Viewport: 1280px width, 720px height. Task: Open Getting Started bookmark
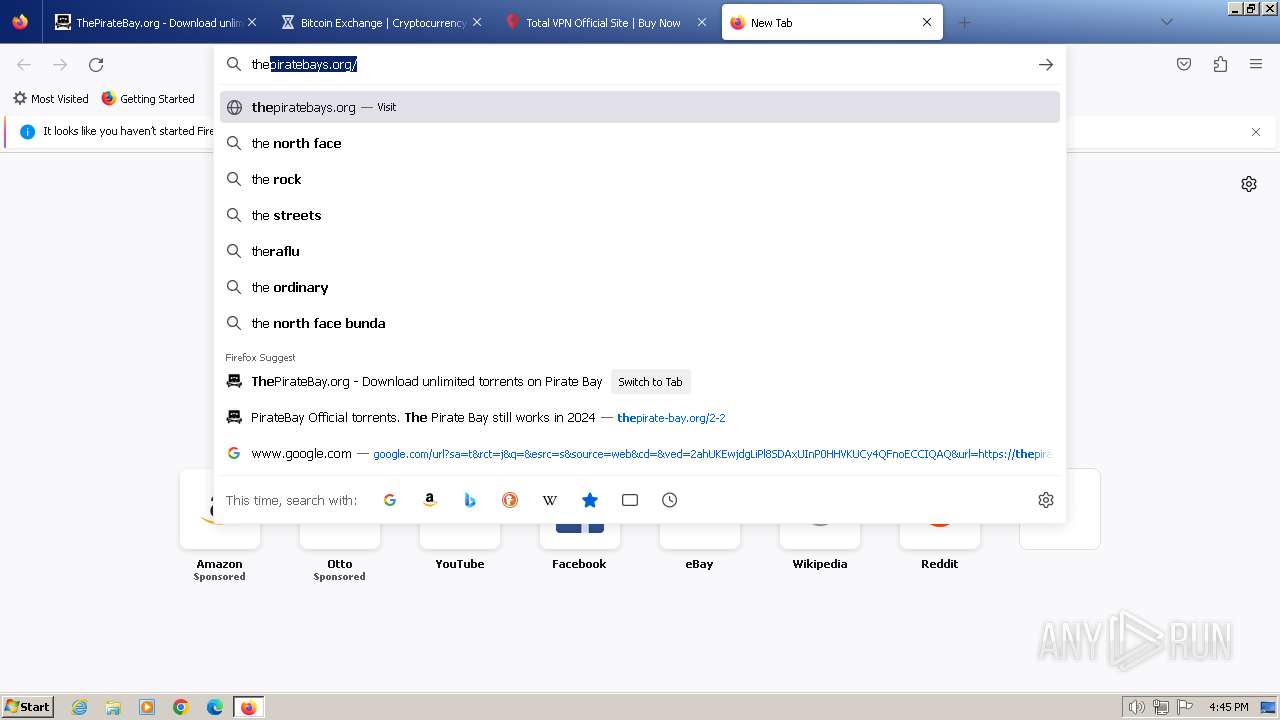click(148, 99)
